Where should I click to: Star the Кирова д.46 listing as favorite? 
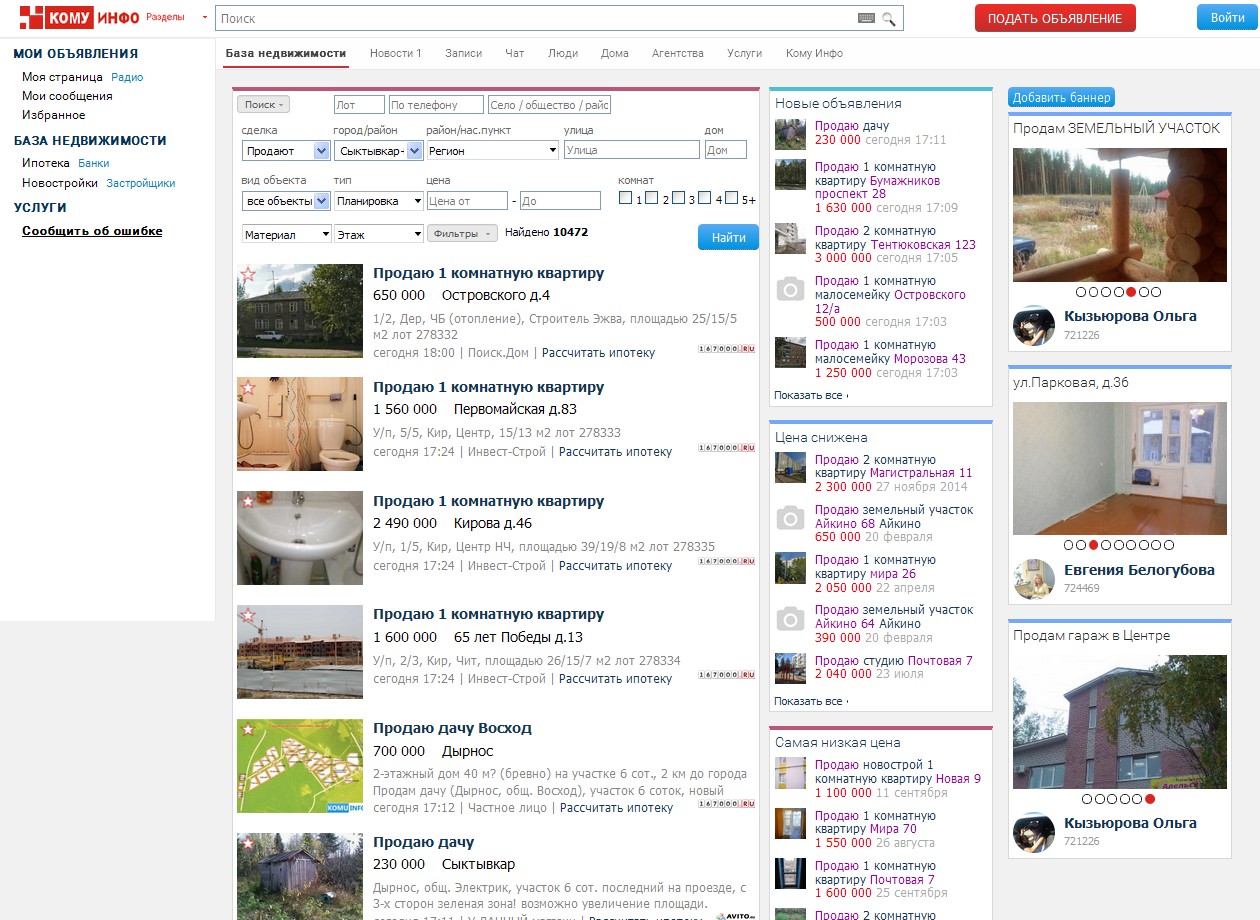pos(248,501)
